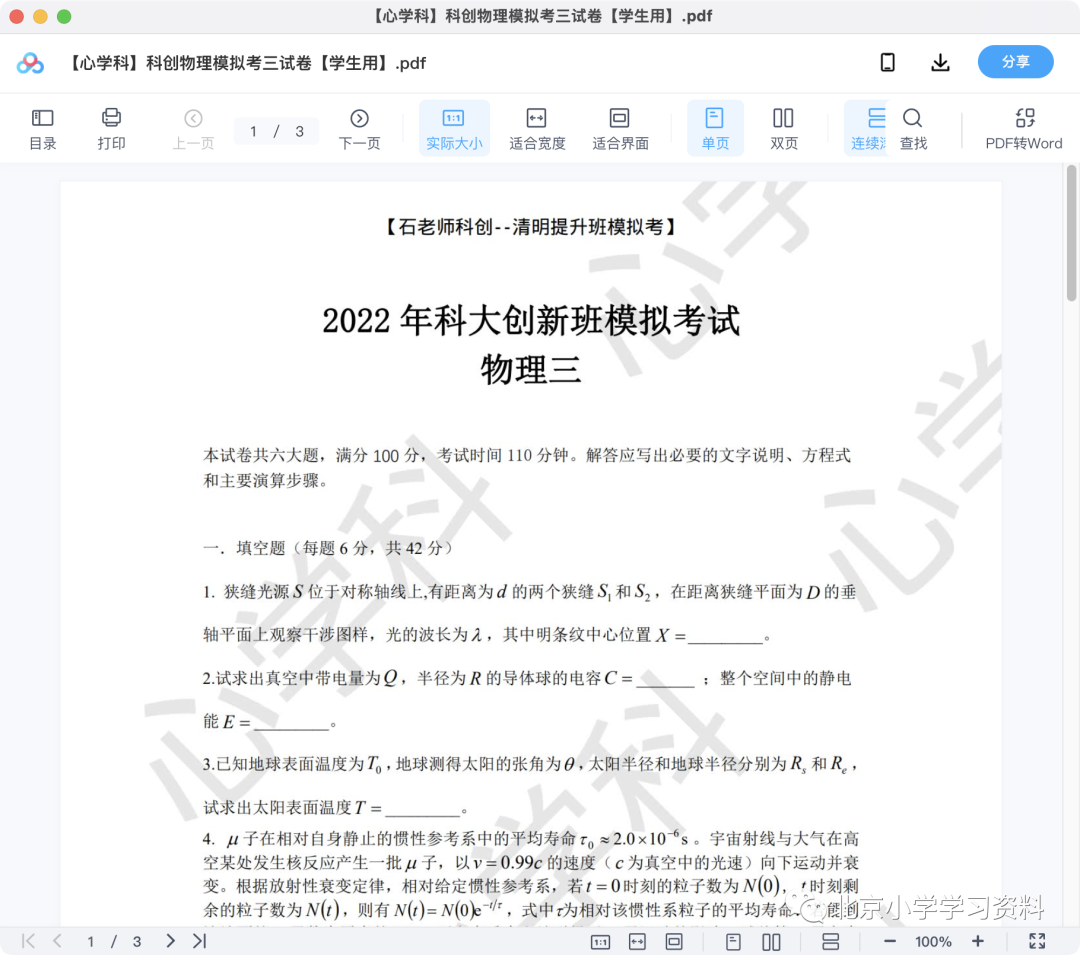The height and width of the screenshot is (955, 1080).
Task: Click bottom bar continuous scroll icon
Action: tap(830, 941)
